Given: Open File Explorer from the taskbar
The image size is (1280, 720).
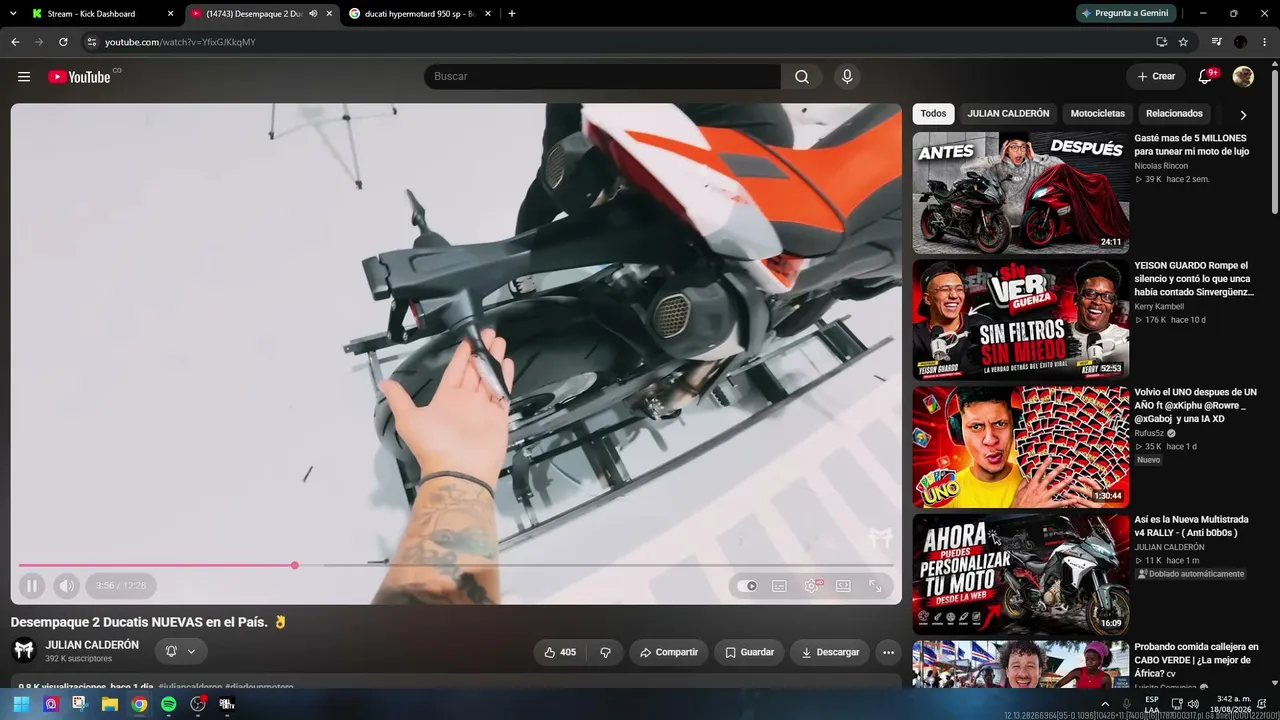Looking at the screenshot, I should click(x=110, y=704).
